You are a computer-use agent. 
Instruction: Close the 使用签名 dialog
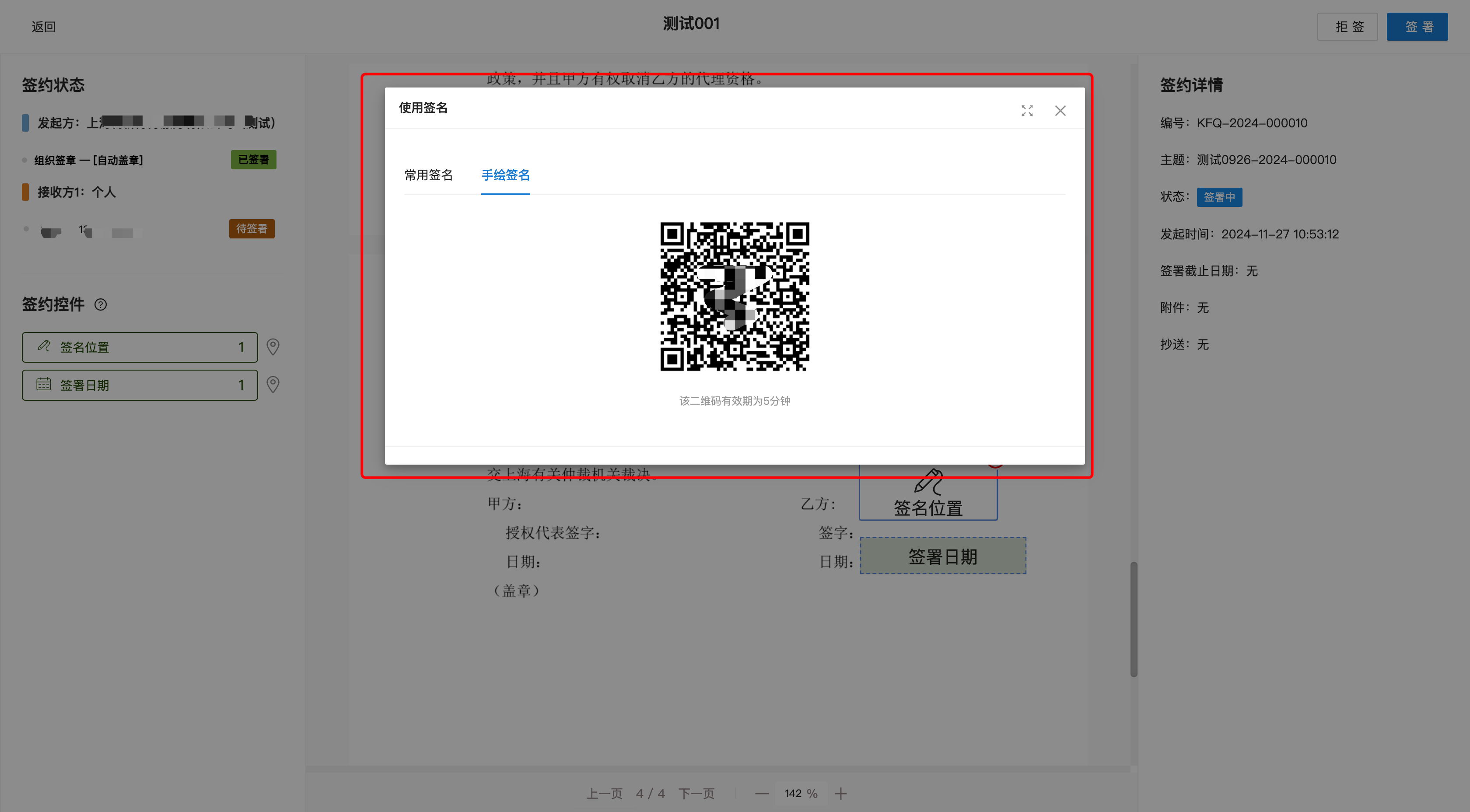coord(1060,111)
